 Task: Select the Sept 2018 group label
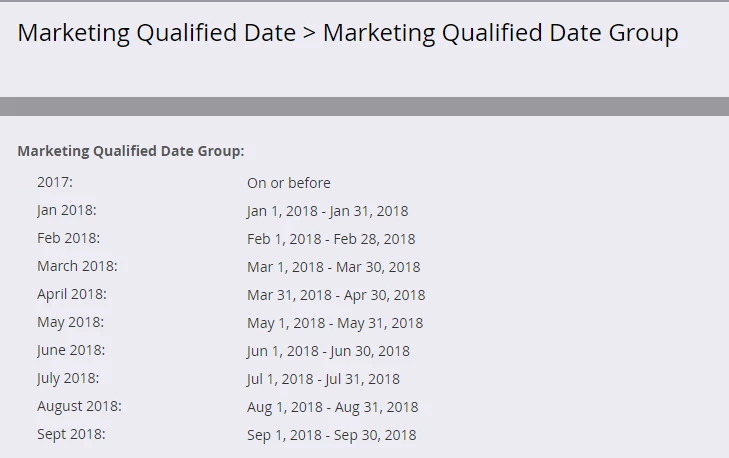click(x=71, y=434)
